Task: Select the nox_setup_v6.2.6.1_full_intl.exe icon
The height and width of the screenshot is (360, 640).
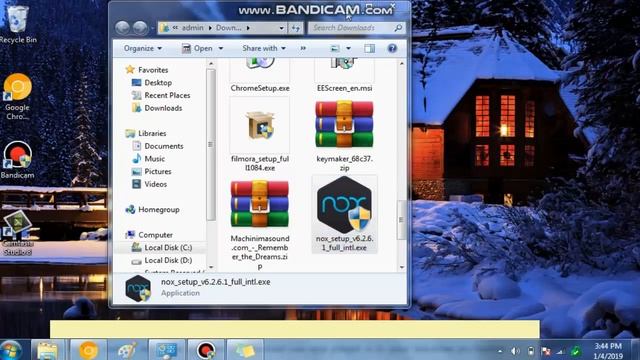Action: pyautogui.click(x=344, y=205)
